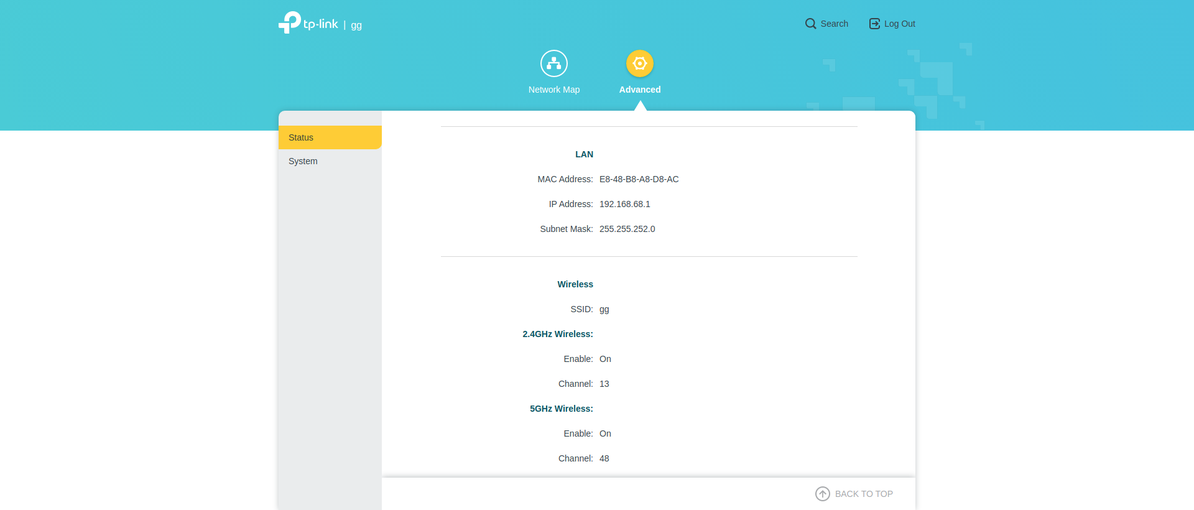This screenshot has width=1194, height=510.
Task: Click the subnet mask value 255.255.252.0
Action: click(x=627, y=229)
